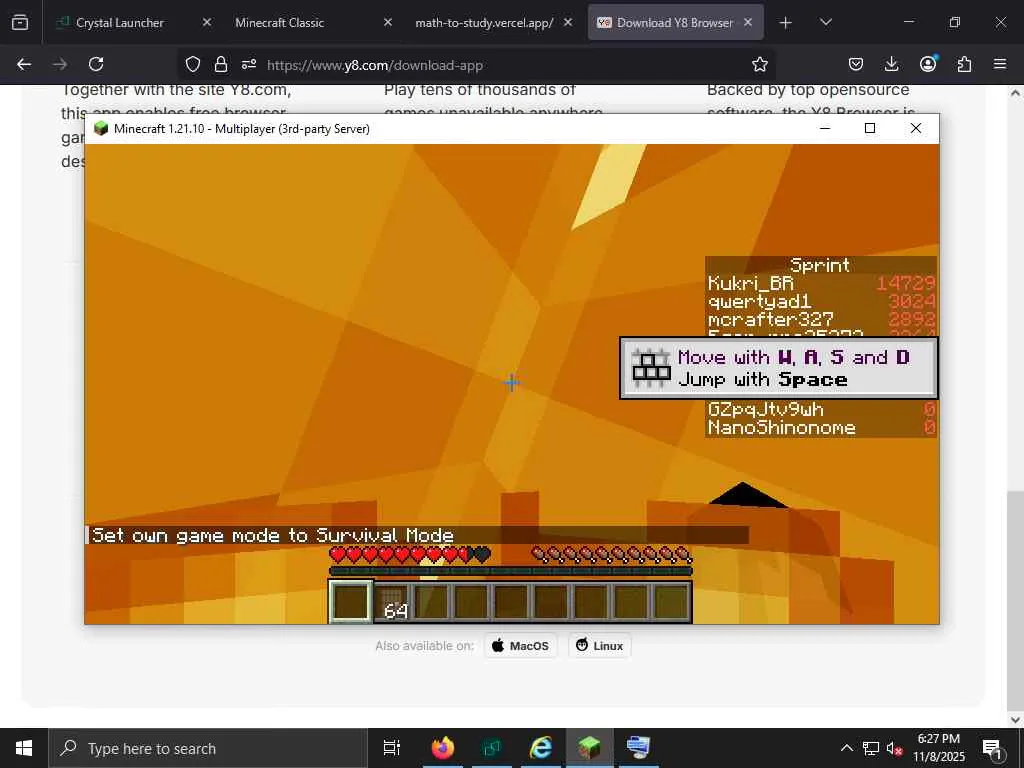Open the Windows Start menu

pyautogui.click(x=24, y=748)
